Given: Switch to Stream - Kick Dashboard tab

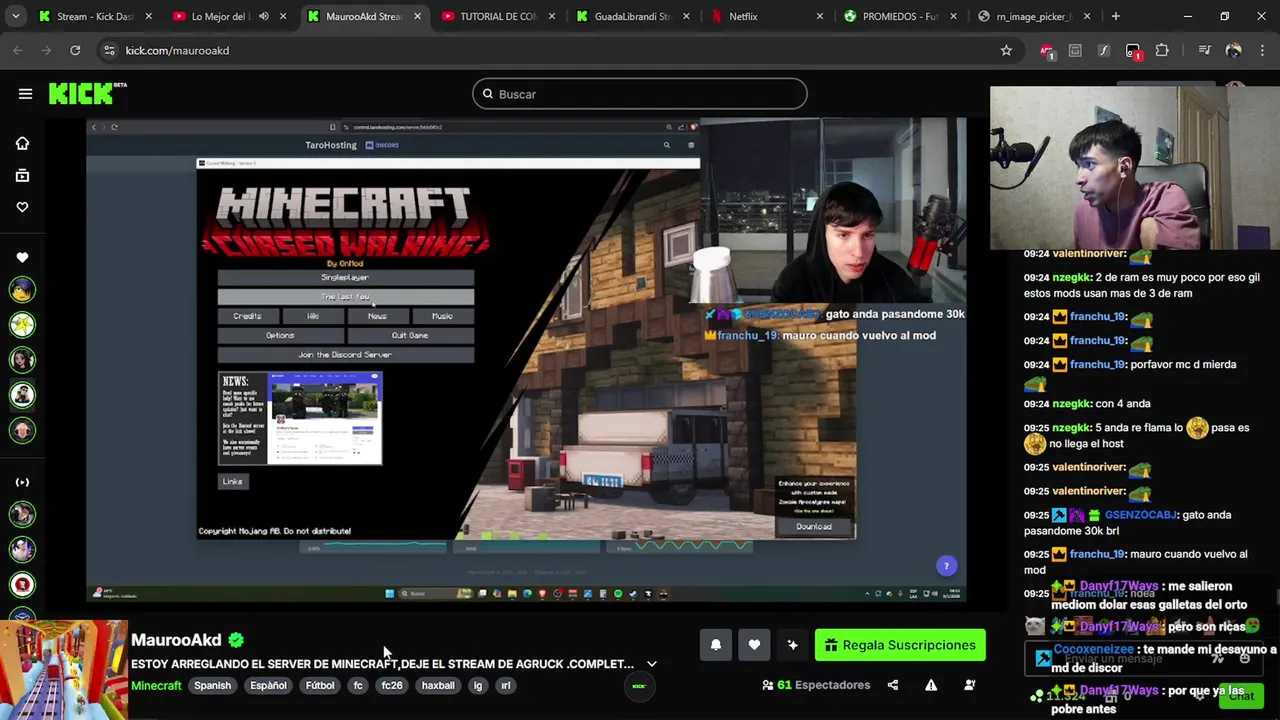Looking at the screenshot, I should [x=95, y=16].
